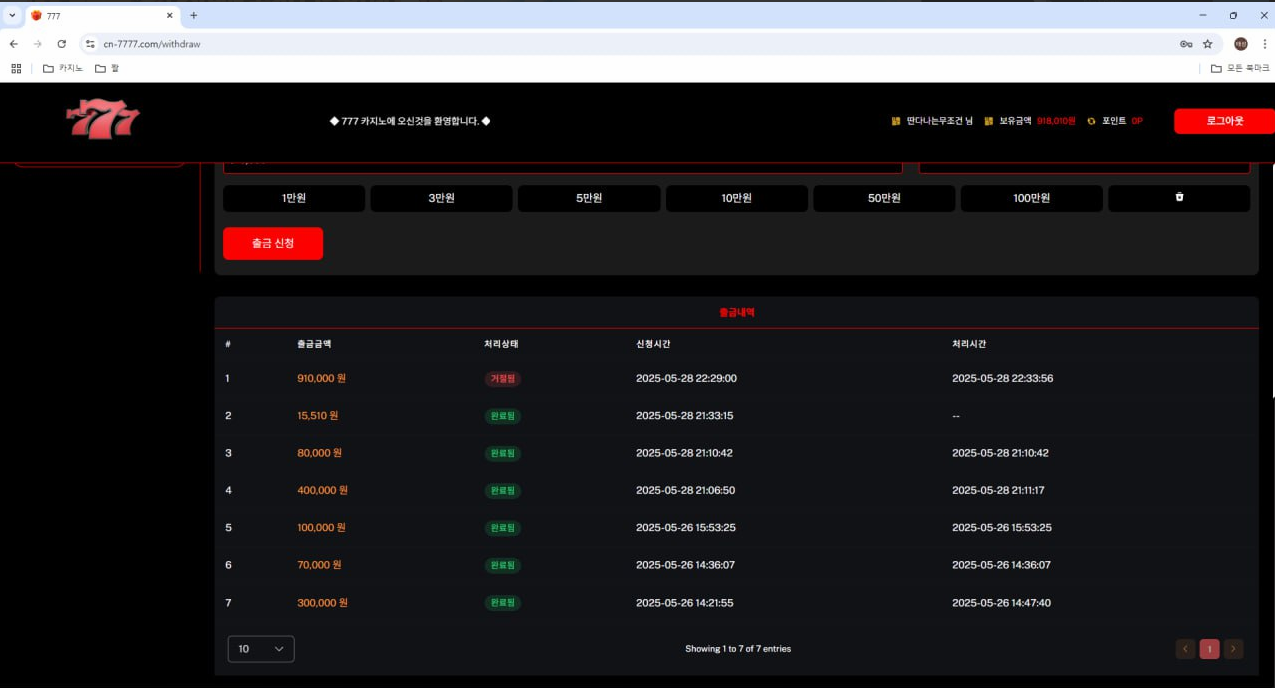The image size is (1275, 688).
Task: Click the refresh icon beside 포인트
Action: [1091, 121]
